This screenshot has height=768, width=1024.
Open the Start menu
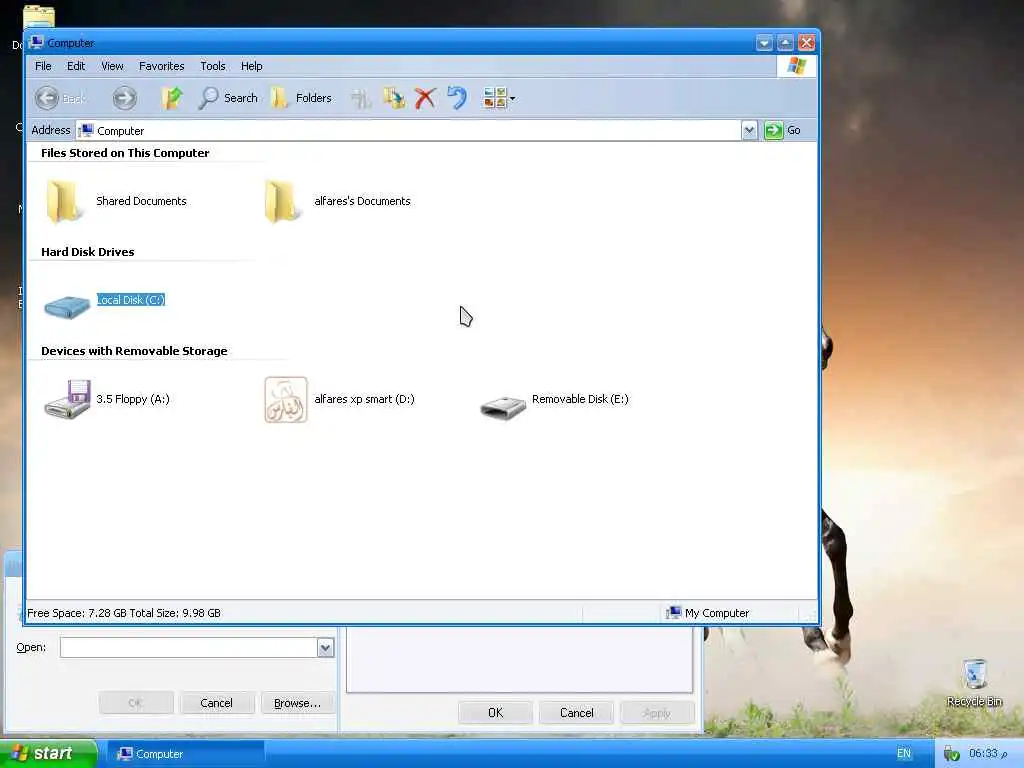[x=48, y=753]
